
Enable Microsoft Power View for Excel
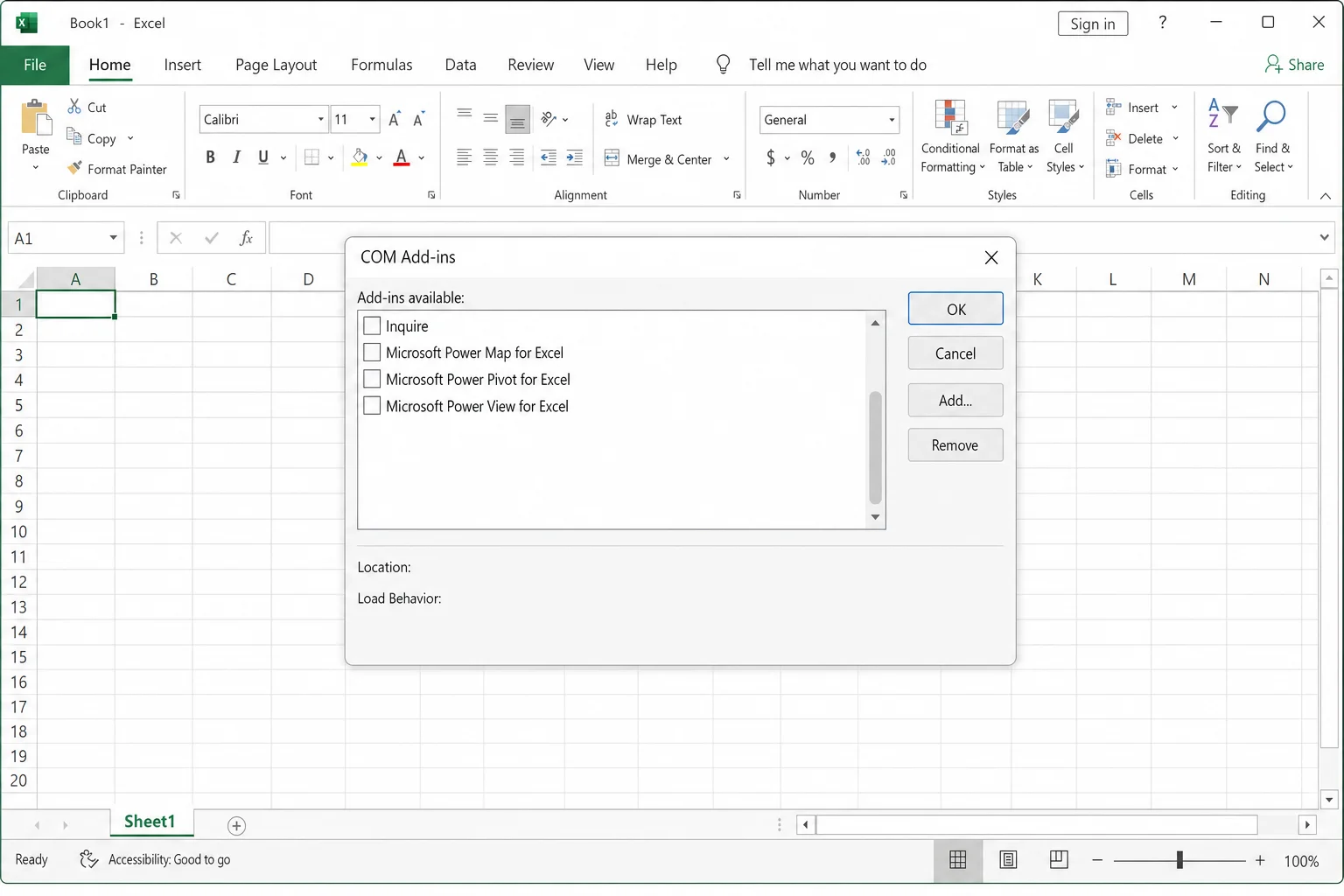[372, 405]
